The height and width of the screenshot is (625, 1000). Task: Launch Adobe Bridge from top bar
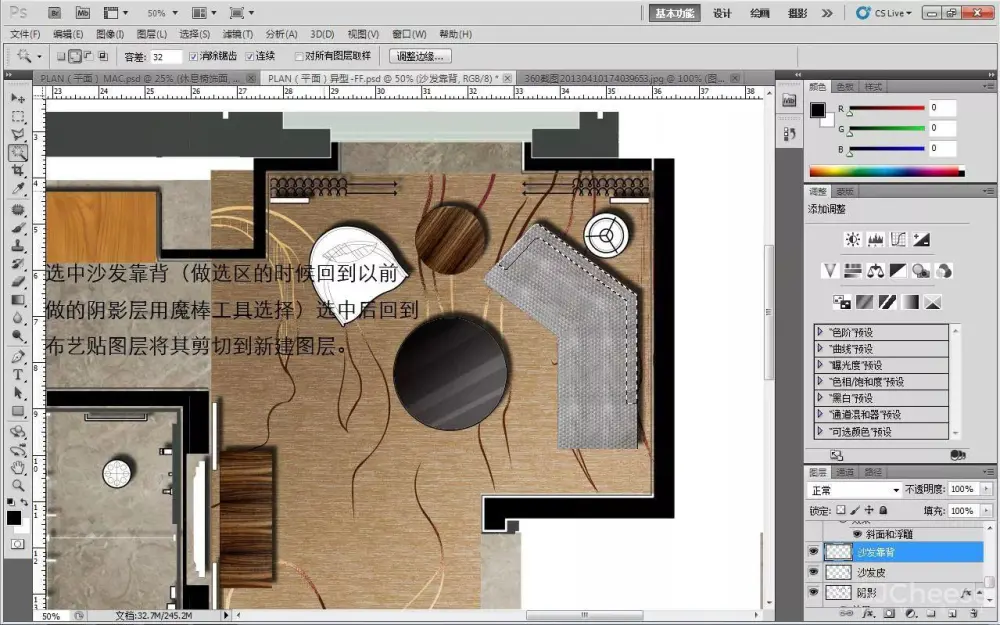pyautogui.click(x=54, y=14)
